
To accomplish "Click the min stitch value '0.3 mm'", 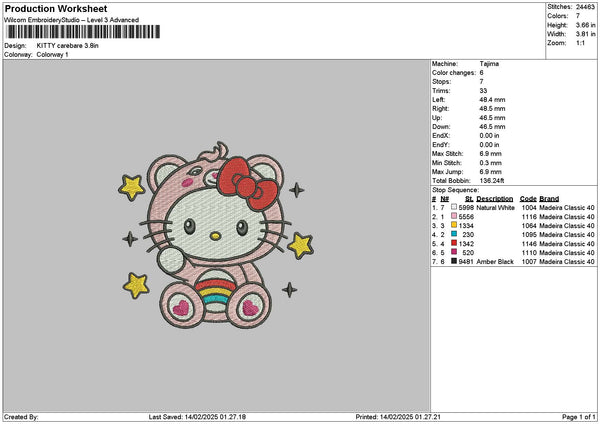I will tap(491, 163).
